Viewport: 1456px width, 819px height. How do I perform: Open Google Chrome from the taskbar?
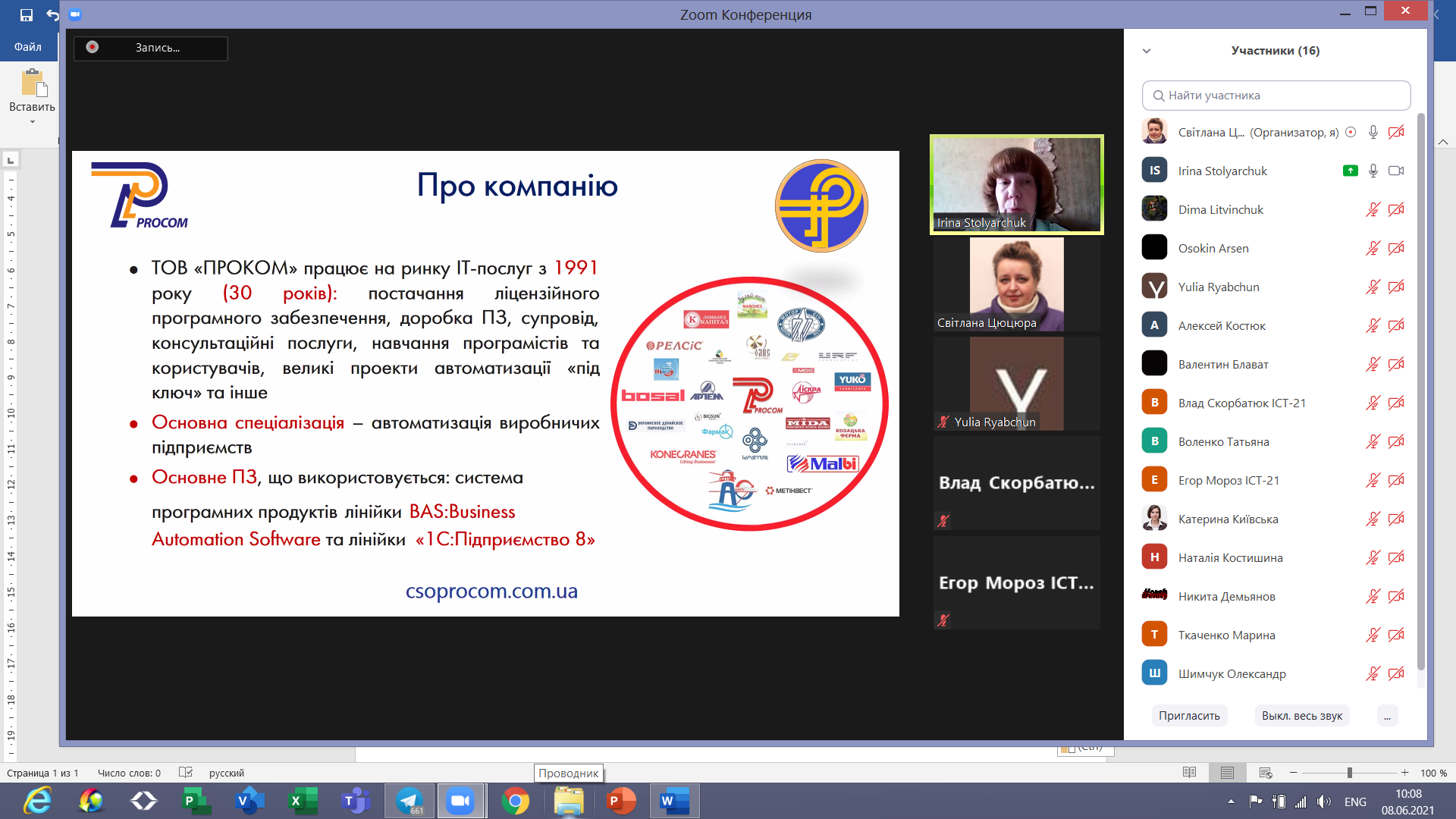point(516,801)
